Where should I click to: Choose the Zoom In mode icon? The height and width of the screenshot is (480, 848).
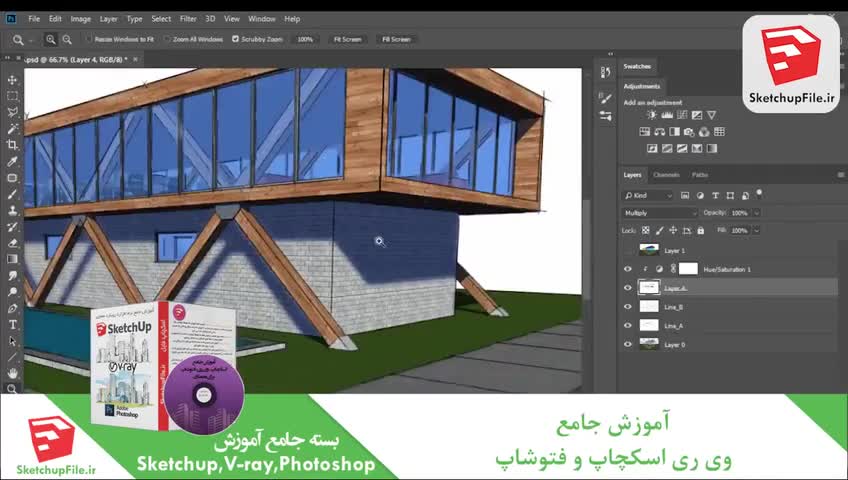point(50,39)
